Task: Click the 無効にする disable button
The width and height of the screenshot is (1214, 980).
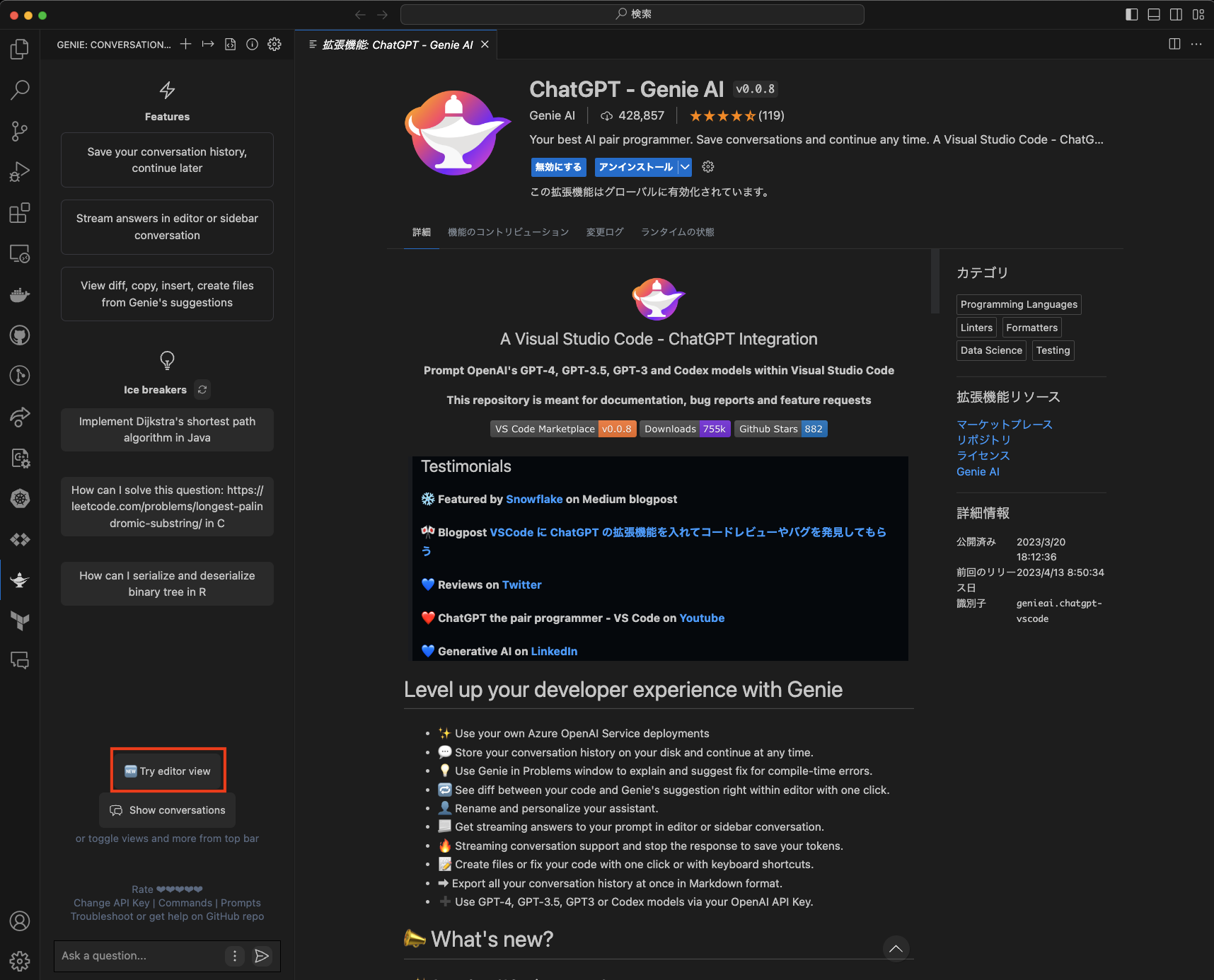Action: [559, 167]
